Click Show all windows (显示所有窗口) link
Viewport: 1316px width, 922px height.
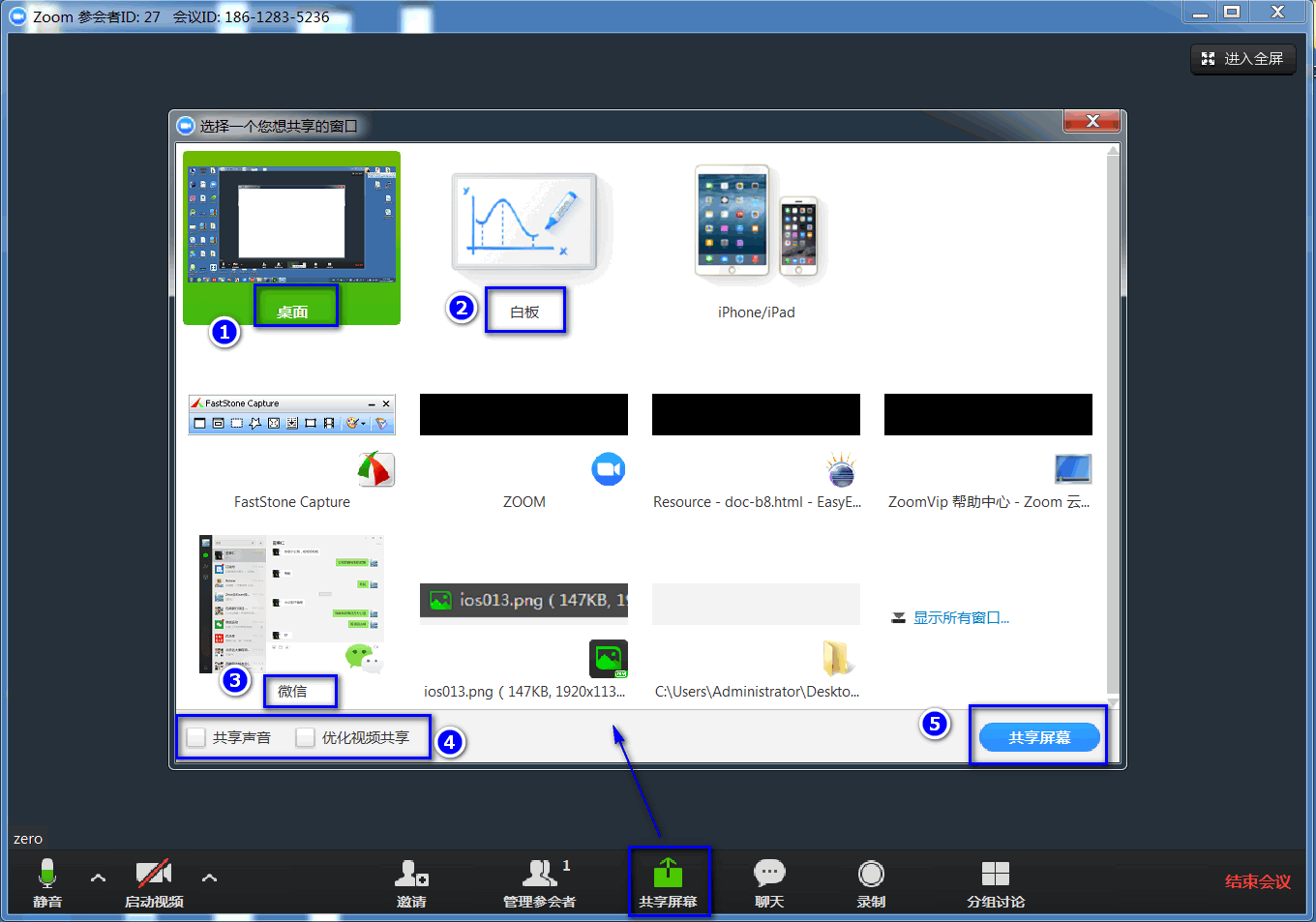(x=961, y=618)
